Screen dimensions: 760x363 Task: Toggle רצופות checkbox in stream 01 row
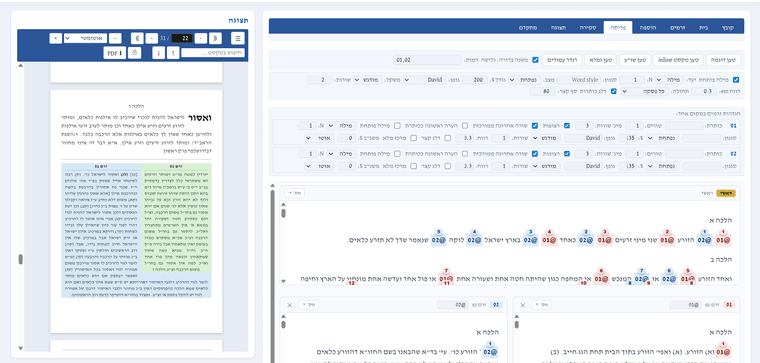click(x=567, y=126)
